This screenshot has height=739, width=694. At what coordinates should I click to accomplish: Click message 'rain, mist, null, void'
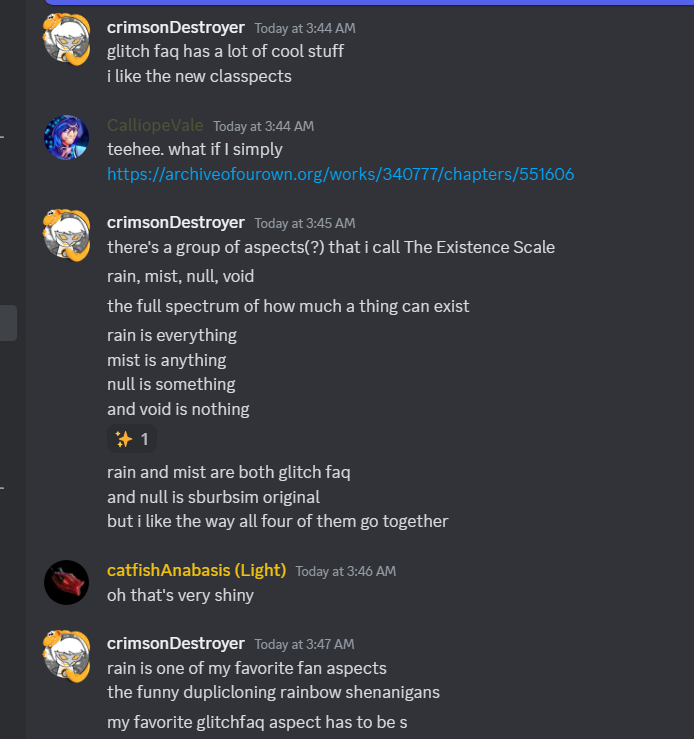[180, 276]
